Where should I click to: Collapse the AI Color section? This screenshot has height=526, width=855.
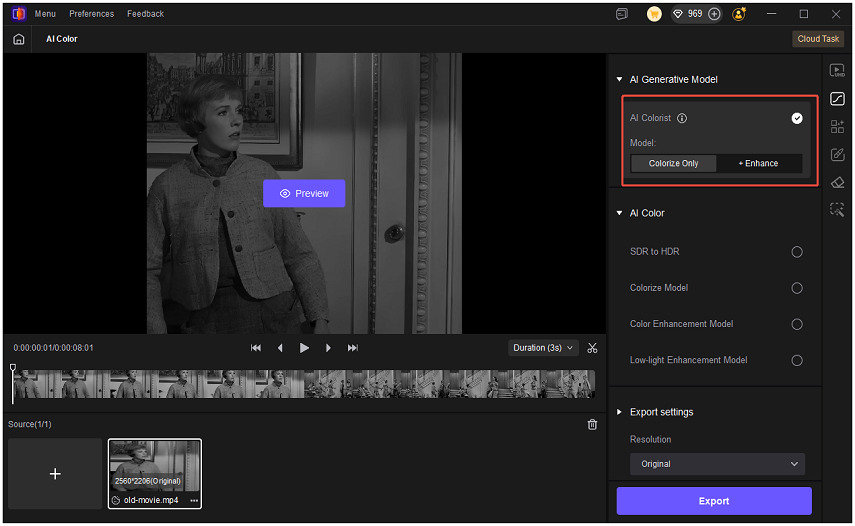tap(619, 213)
